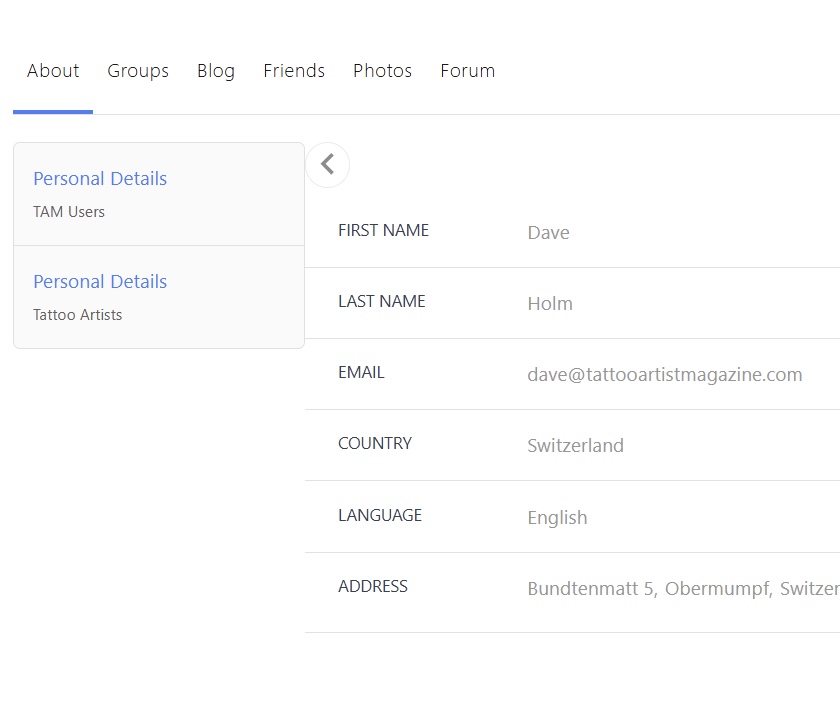This screenshot has width=840, height=727.
Task: Click the COUNTRY field label
Action: click(375, 444)
